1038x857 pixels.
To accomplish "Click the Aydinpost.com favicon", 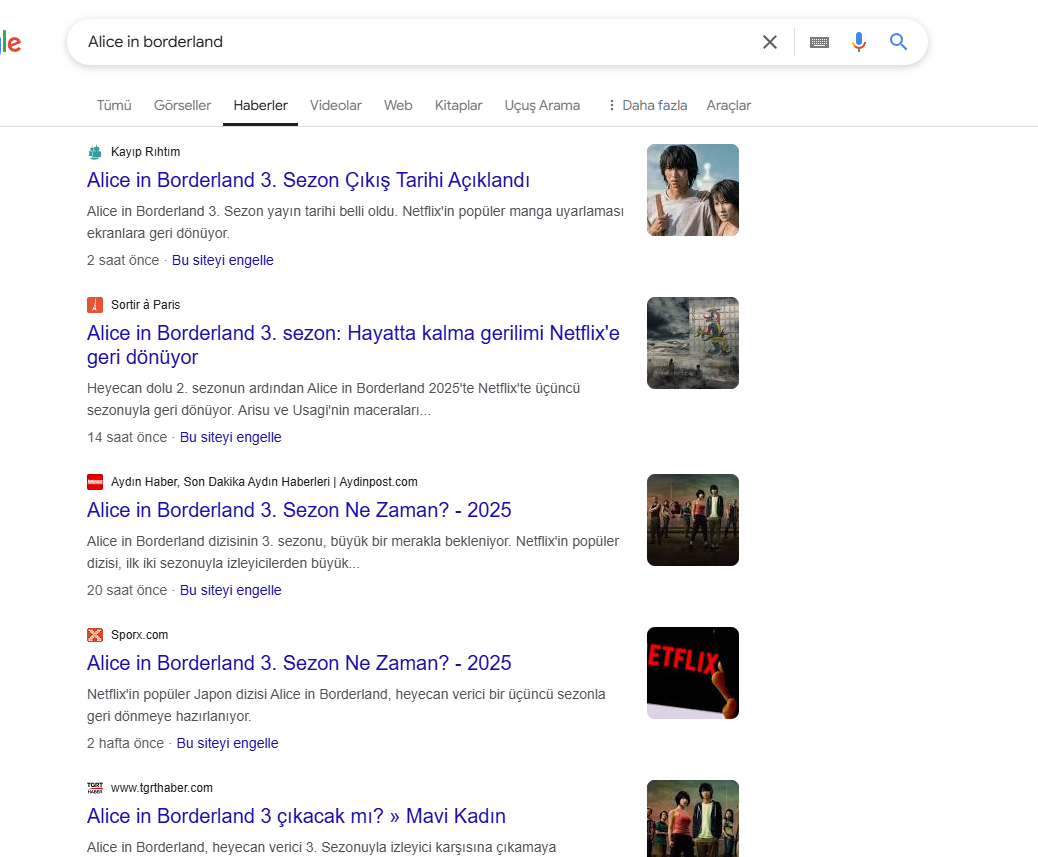I will 95,482.
